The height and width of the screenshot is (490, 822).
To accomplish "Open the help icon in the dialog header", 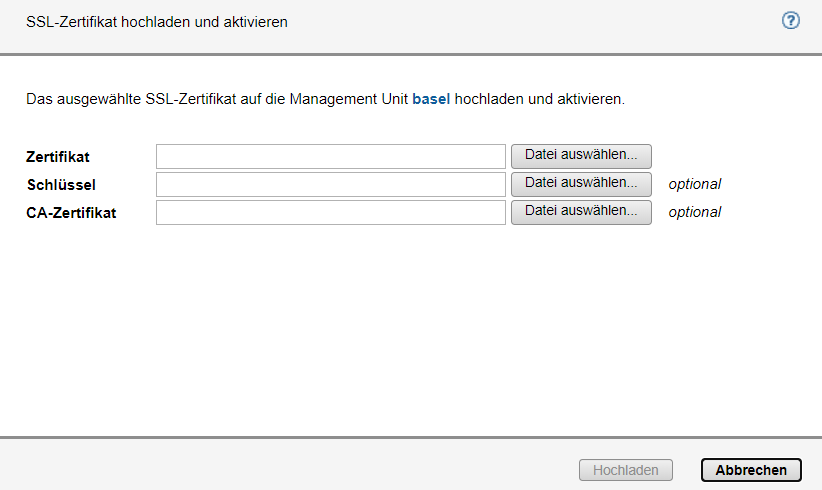I will tap(791, 21).
